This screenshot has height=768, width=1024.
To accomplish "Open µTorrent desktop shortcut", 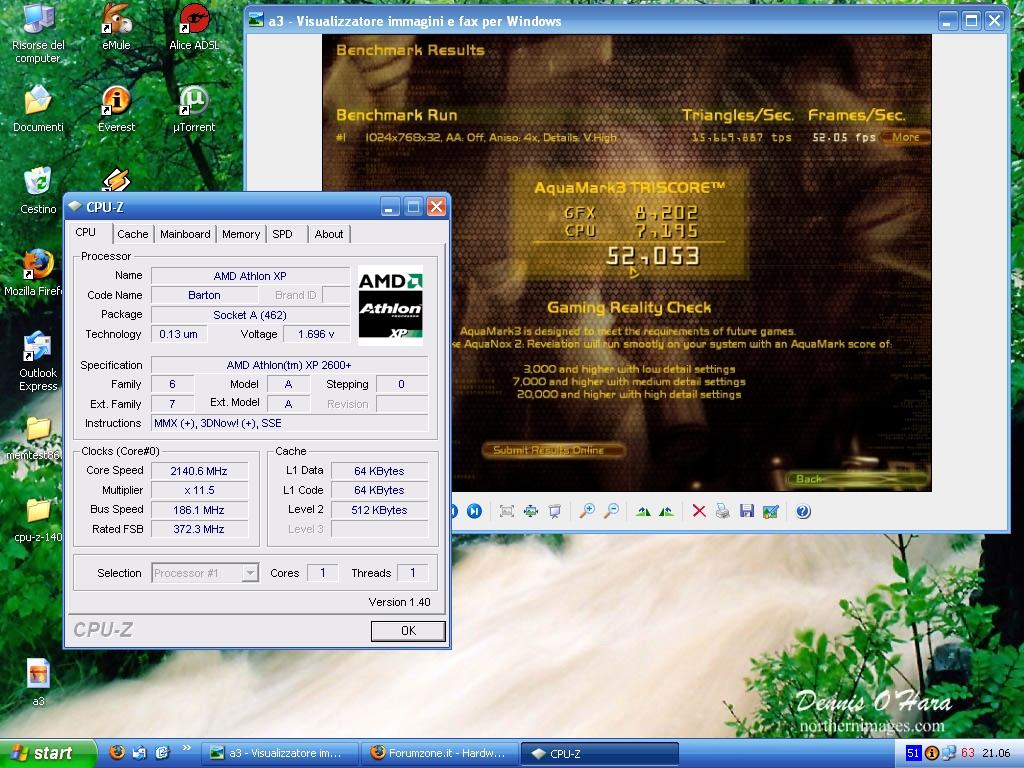I will (194, 109).
